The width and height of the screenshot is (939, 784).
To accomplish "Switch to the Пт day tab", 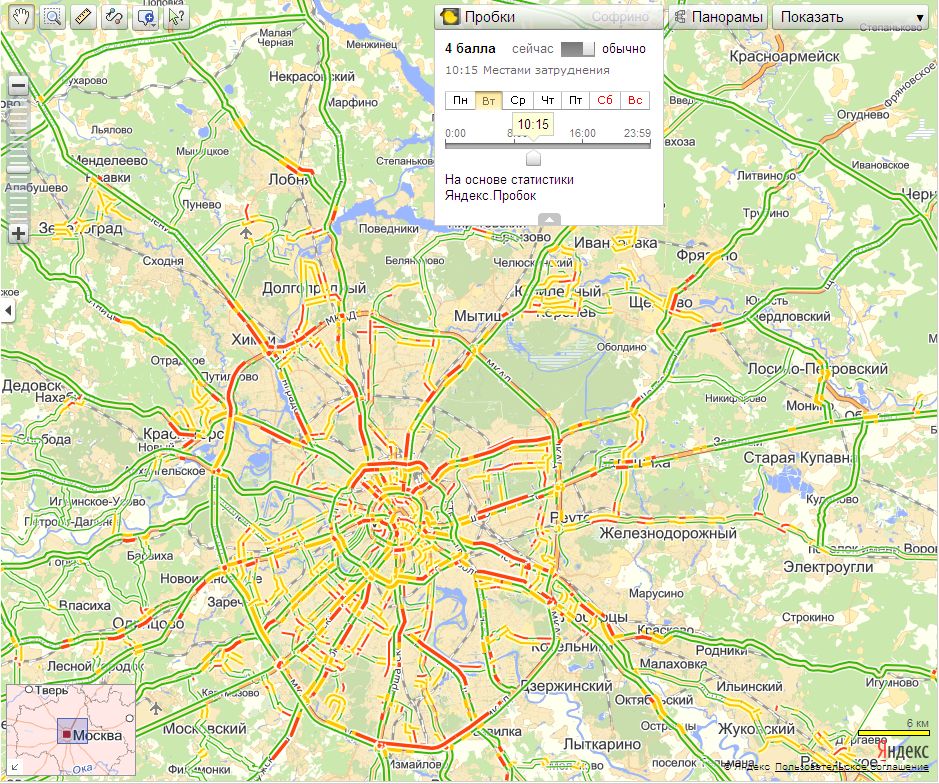I will tap(575, 100).
